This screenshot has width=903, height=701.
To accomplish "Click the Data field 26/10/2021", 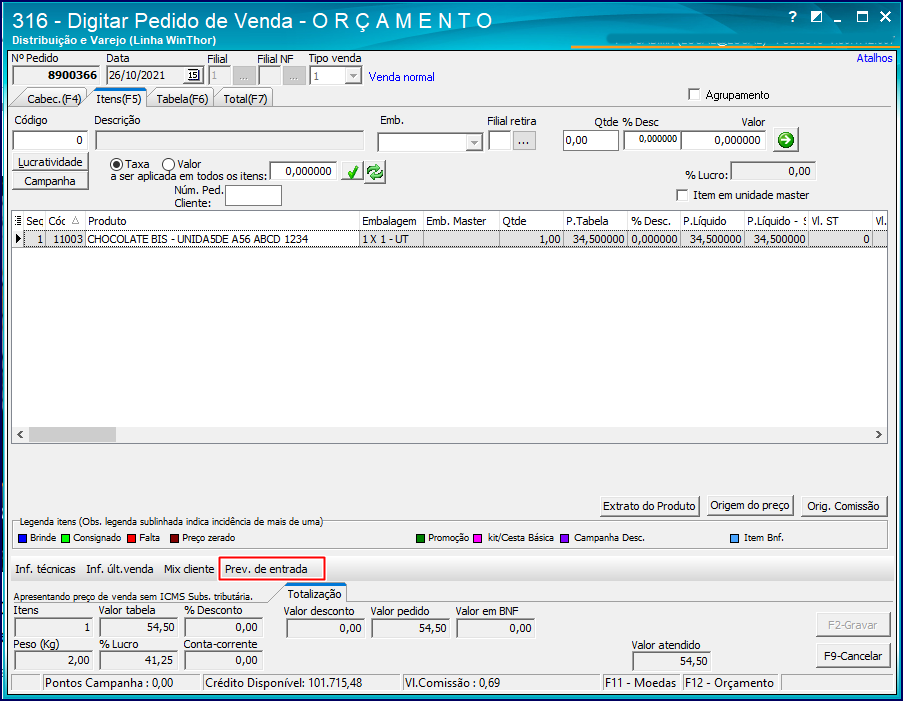I will tap(146, 75).
